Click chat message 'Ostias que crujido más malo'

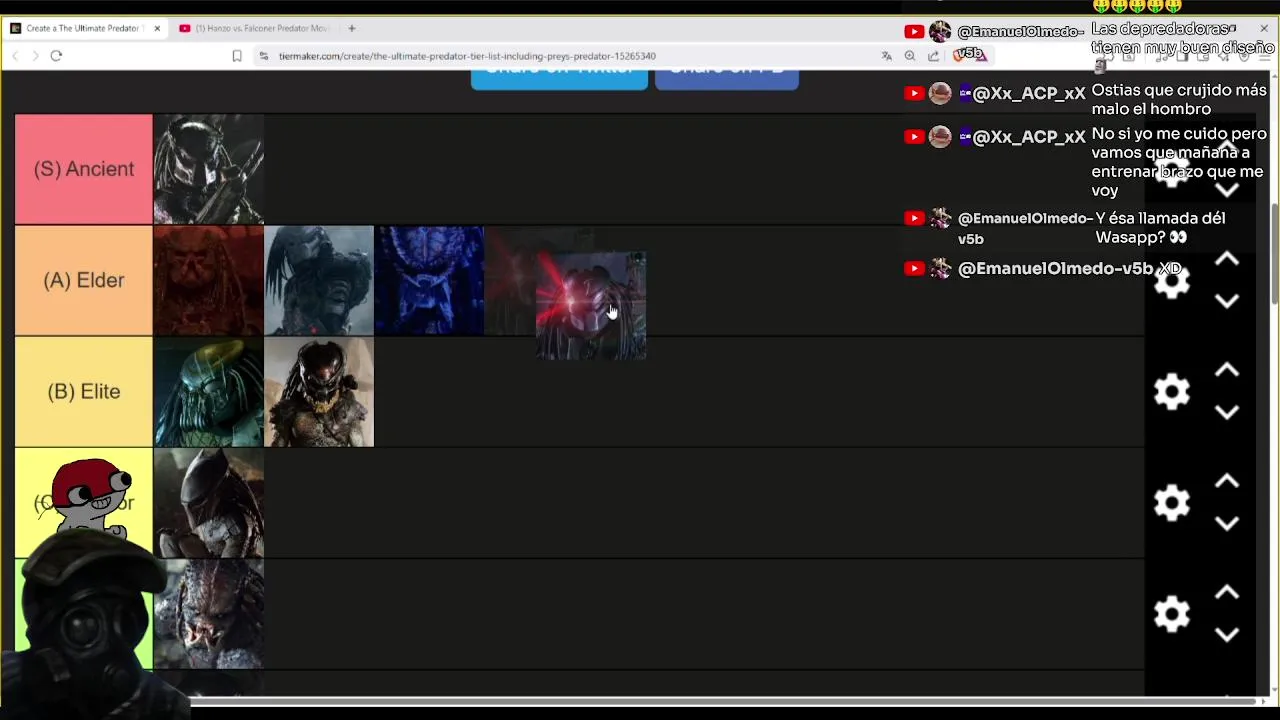click(1179, 100)
